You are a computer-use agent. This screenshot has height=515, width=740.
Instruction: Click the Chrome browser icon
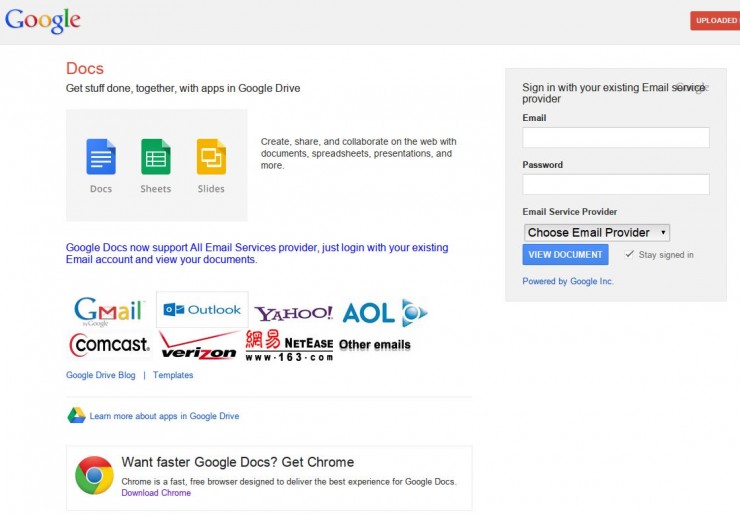(x=94, y=475)
